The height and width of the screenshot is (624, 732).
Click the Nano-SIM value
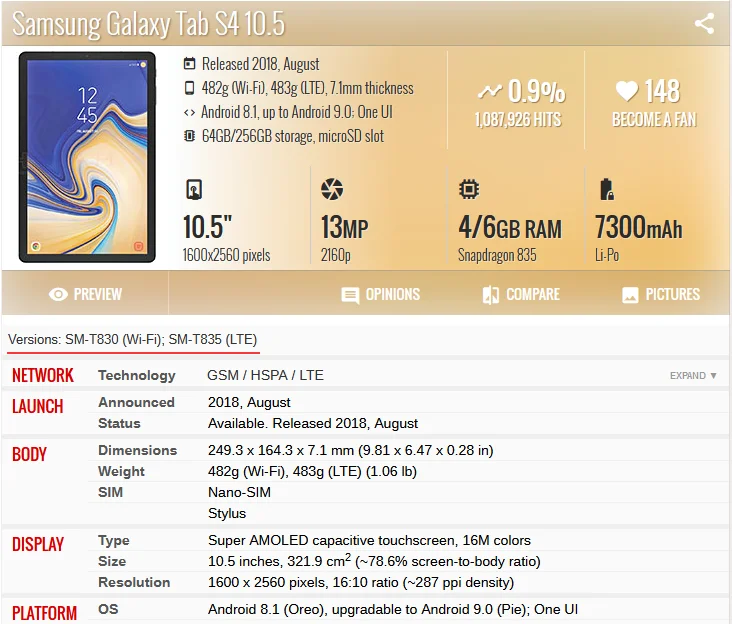coord(239,492)
